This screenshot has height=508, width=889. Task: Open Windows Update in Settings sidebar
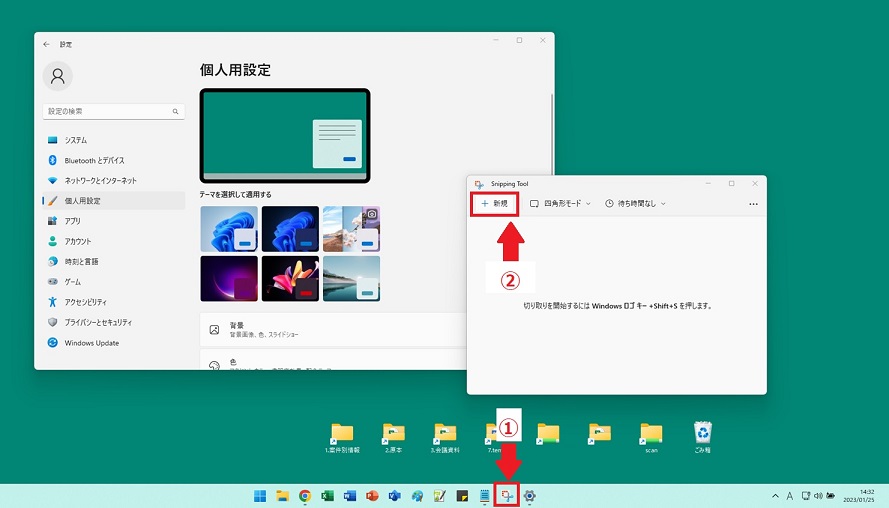pos(113,342)
